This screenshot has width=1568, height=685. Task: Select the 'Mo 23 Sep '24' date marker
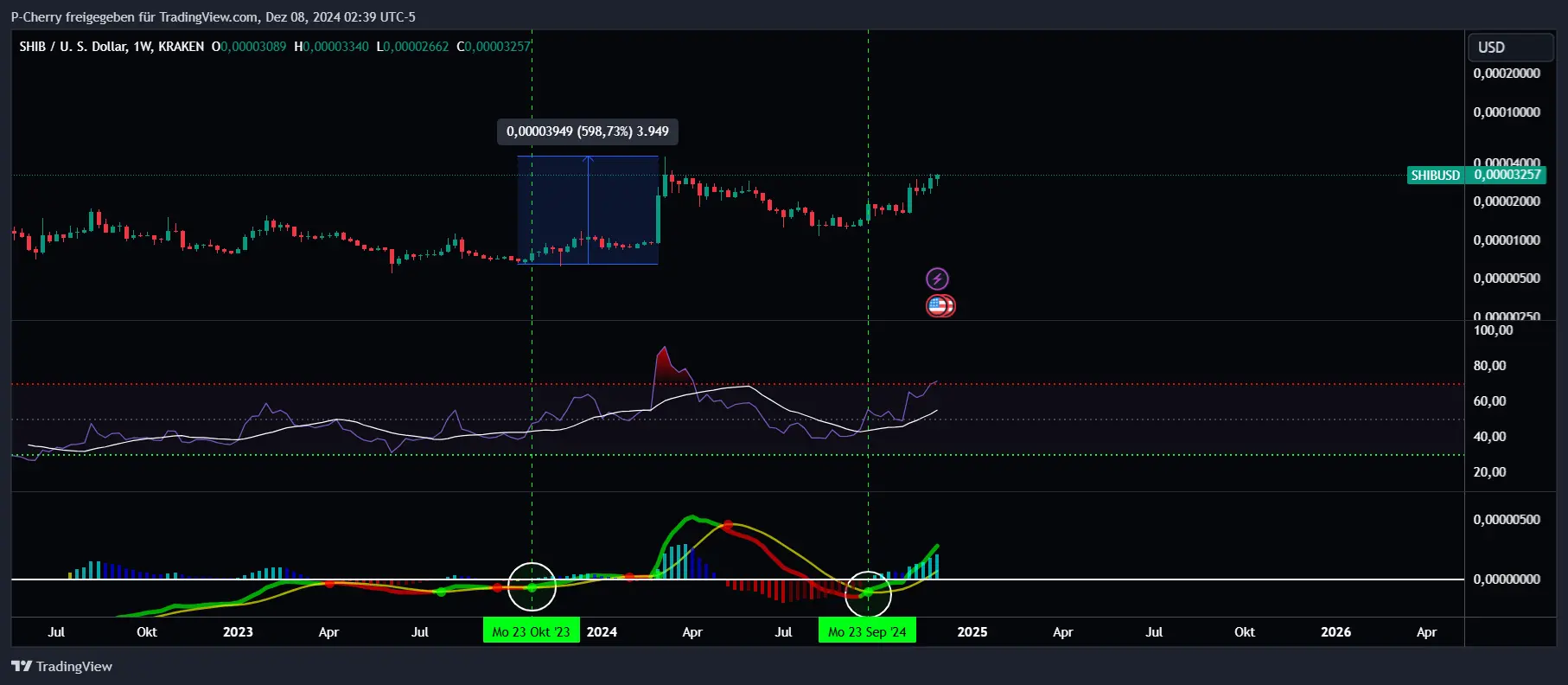[867, 631]
